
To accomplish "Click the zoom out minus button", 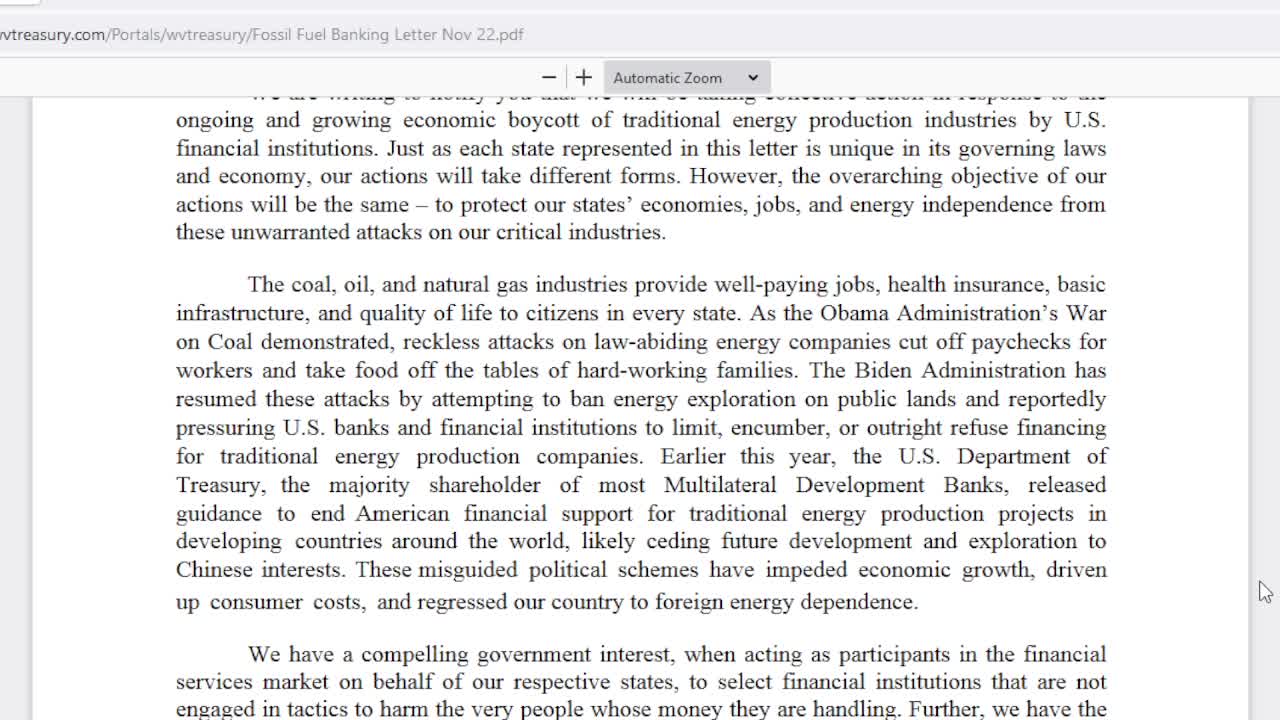I will (548, 78).
